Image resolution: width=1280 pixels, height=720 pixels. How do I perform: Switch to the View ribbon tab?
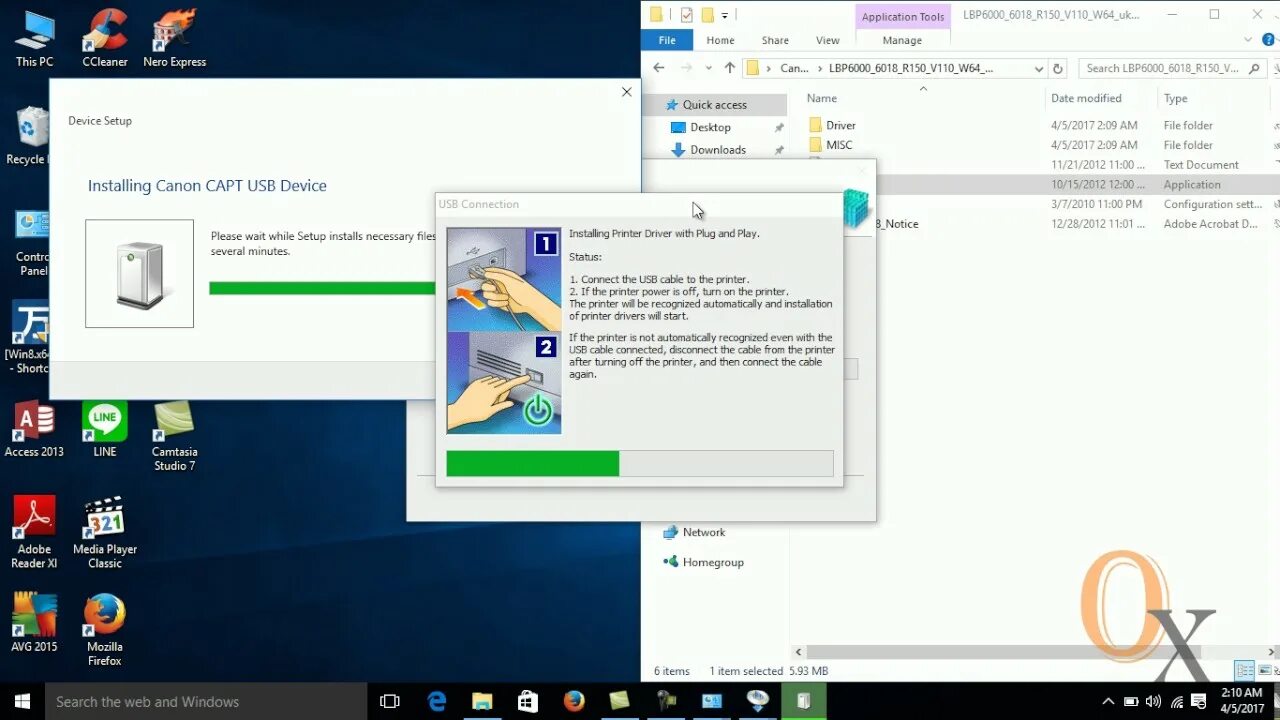point(827,40)
